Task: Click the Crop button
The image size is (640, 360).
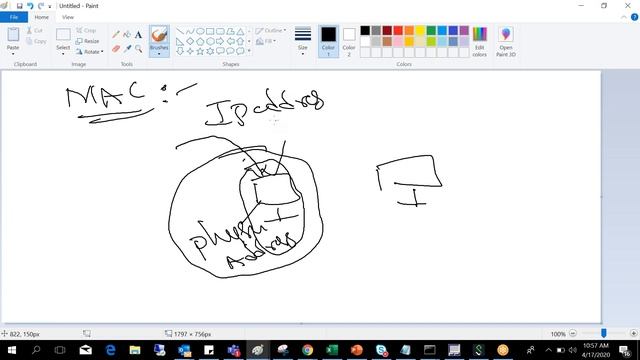Action: (86, 31)
